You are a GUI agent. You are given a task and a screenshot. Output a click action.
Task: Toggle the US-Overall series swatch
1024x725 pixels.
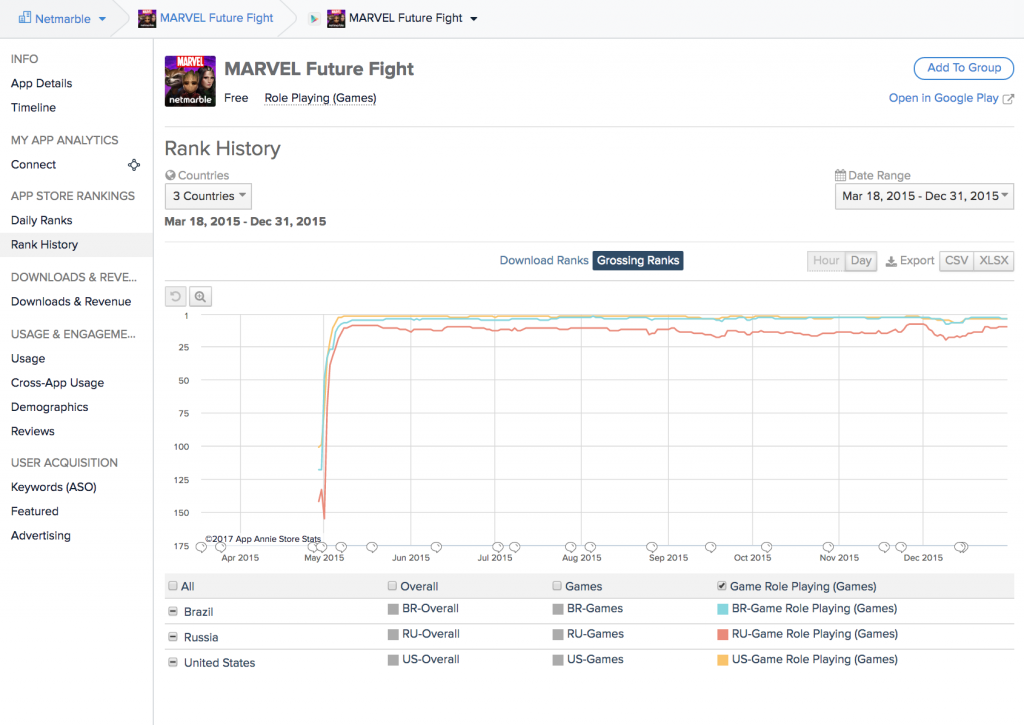(x=393, y=660)
